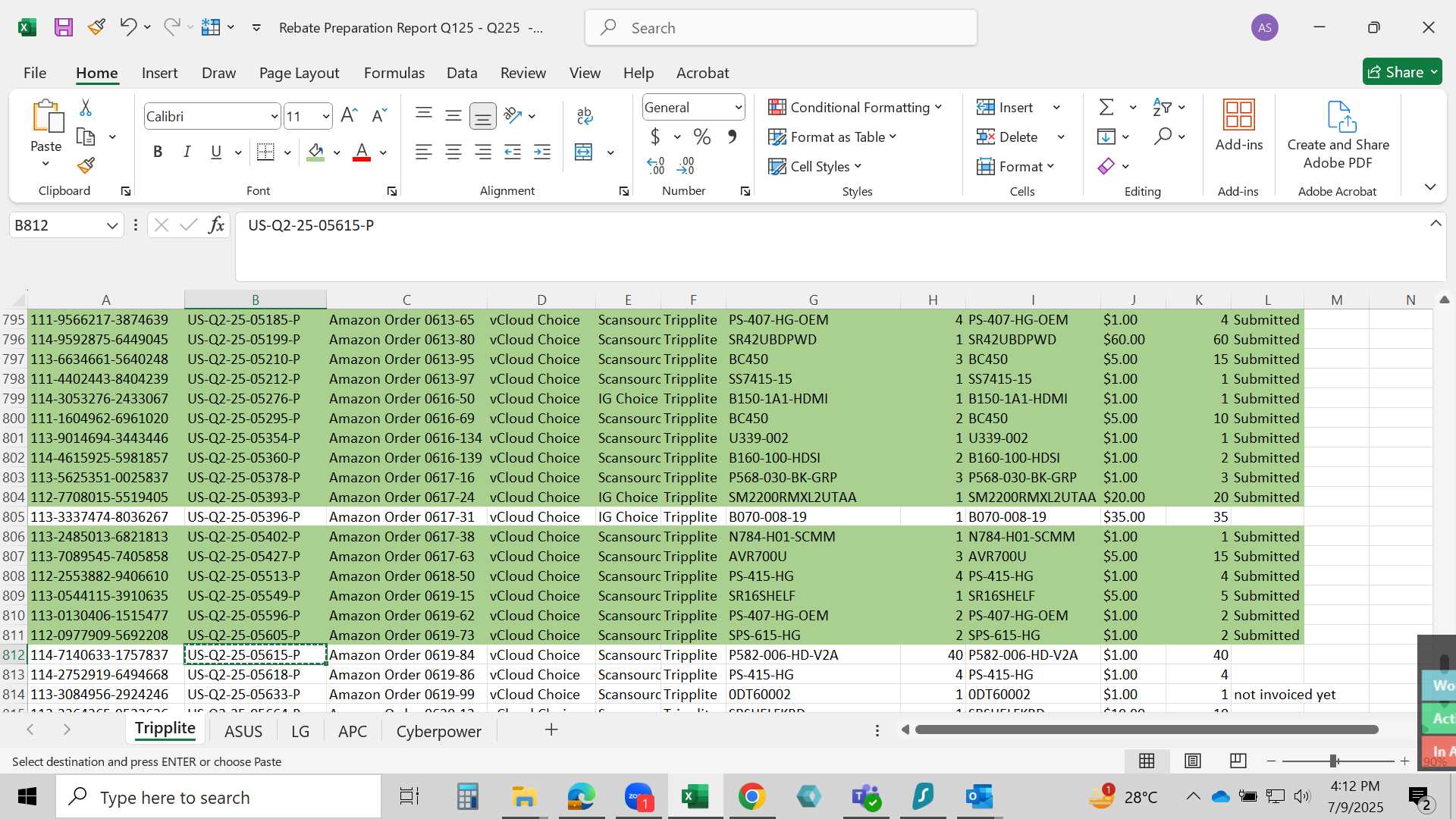The height and width of the screenshot is (819, 1456).
Task: Click the Wrap Text icon
Action: [x=585, y=115]
